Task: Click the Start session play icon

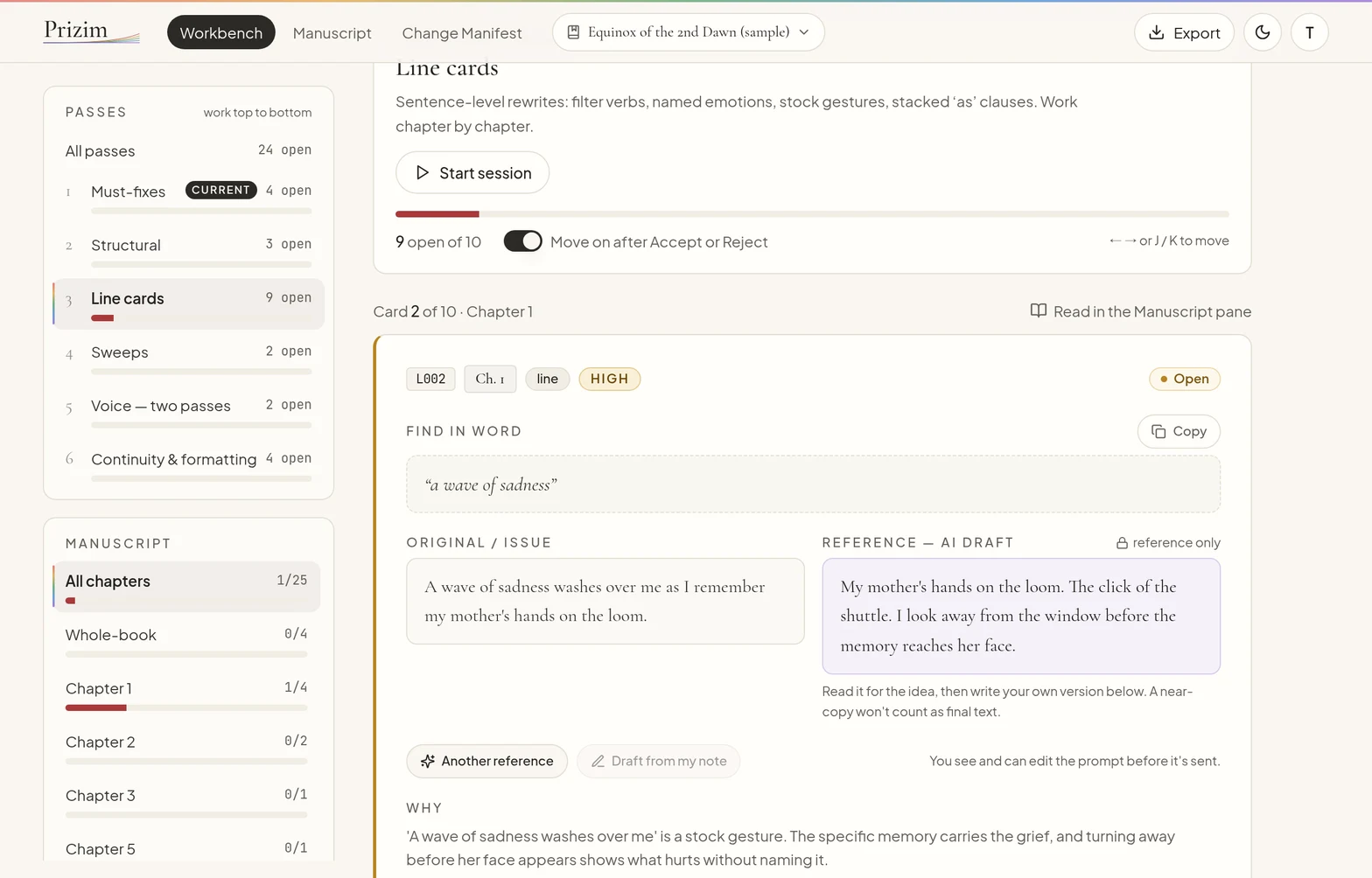Action: (x=423, y=172)
